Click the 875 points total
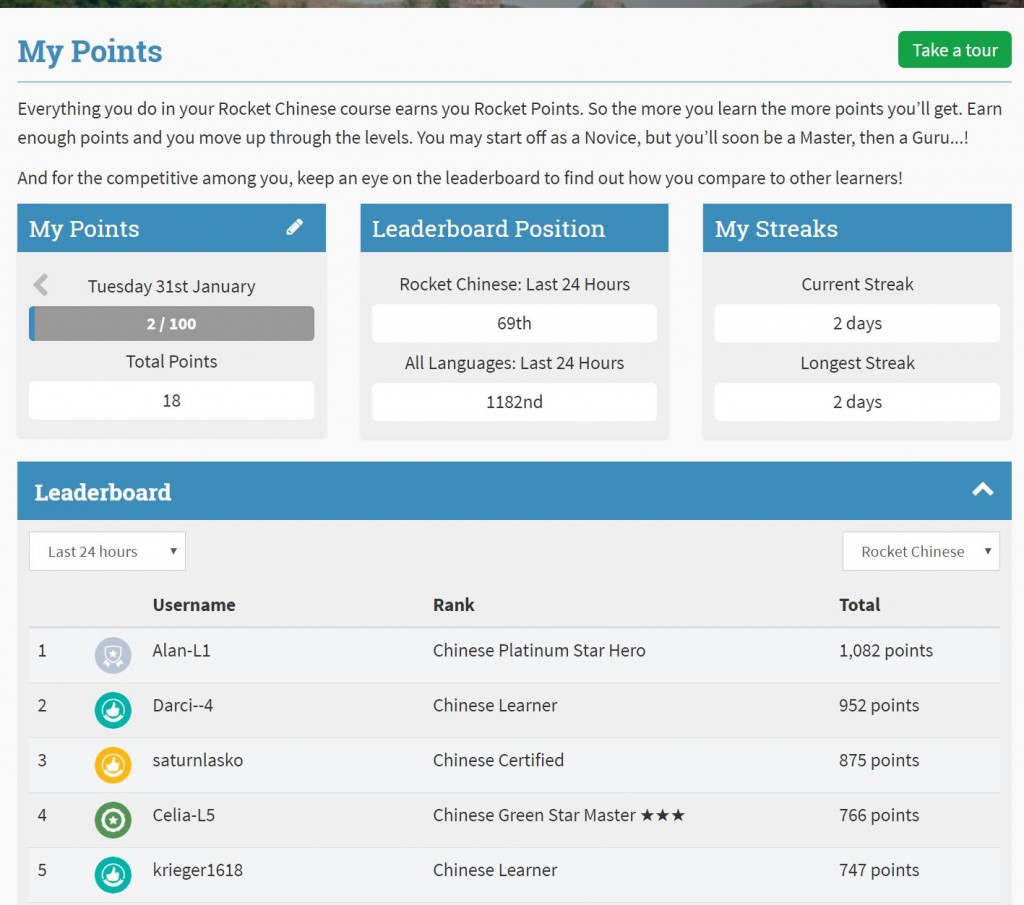 tap(879, 760)
